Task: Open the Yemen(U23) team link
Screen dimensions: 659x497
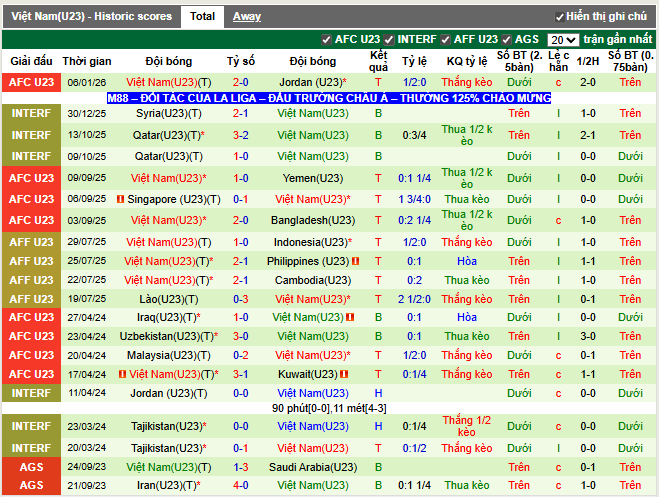Action: [x=313, y=178]
